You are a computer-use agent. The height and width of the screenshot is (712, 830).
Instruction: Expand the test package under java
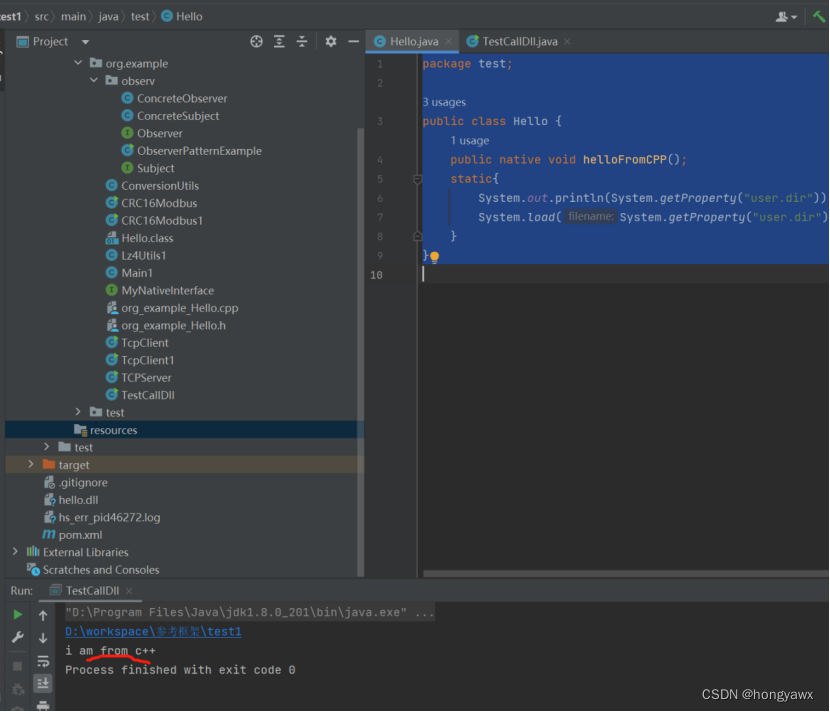click(78, 412)
